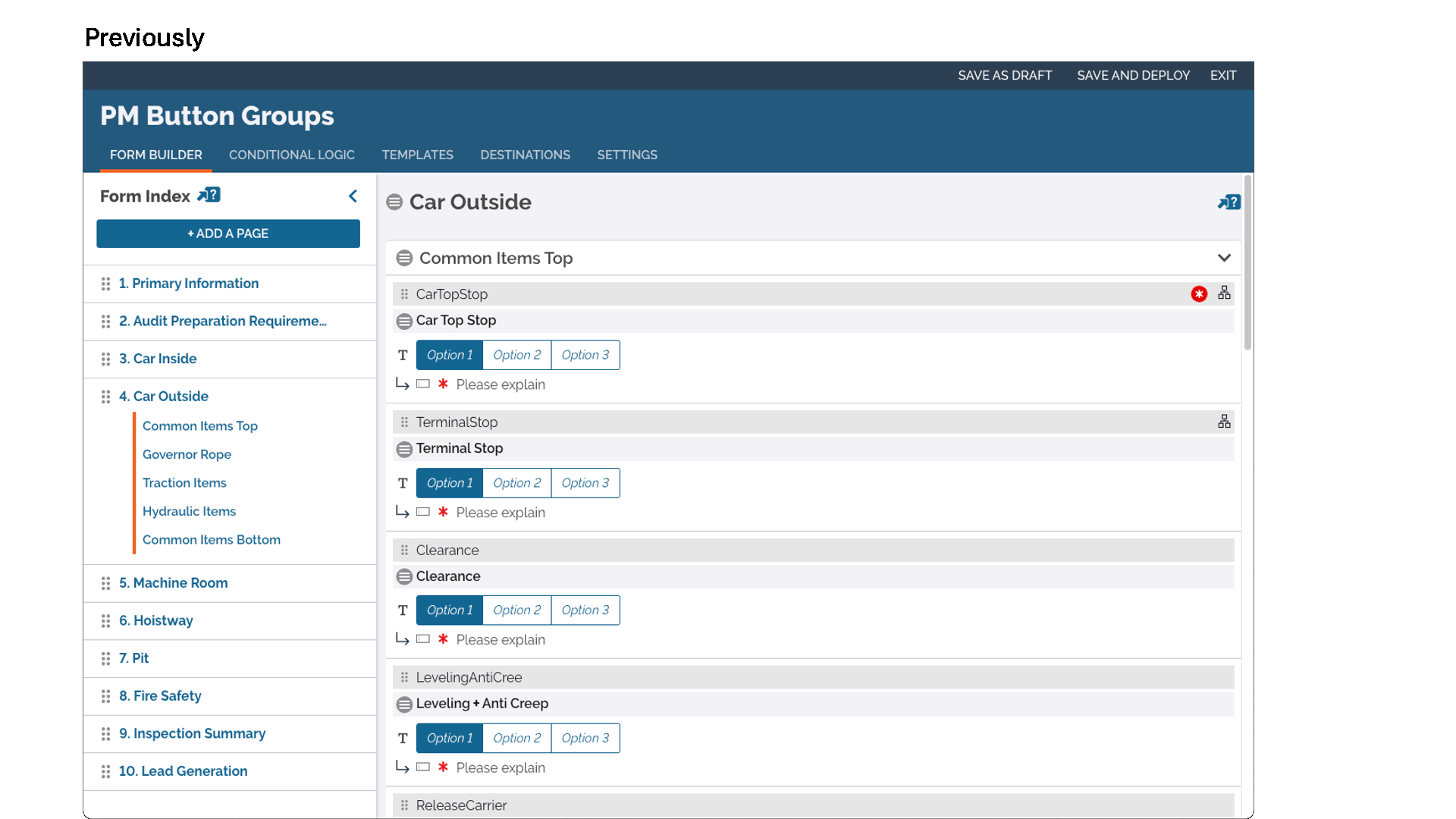Click the drag handle next to Machine Room
This screenshot has width=1456, height=819.
[x=105, y=583]
